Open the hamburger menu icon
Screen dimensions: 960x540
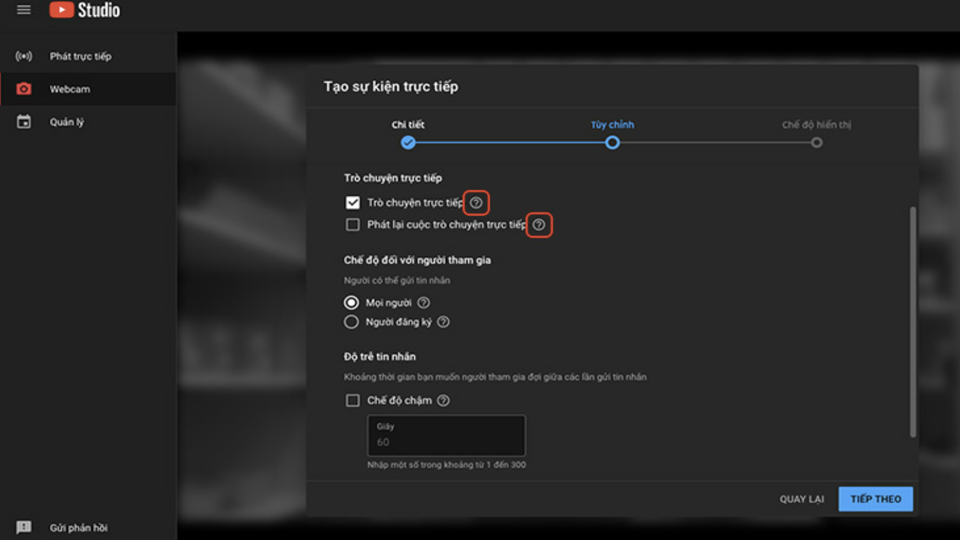tap(24, 10)
